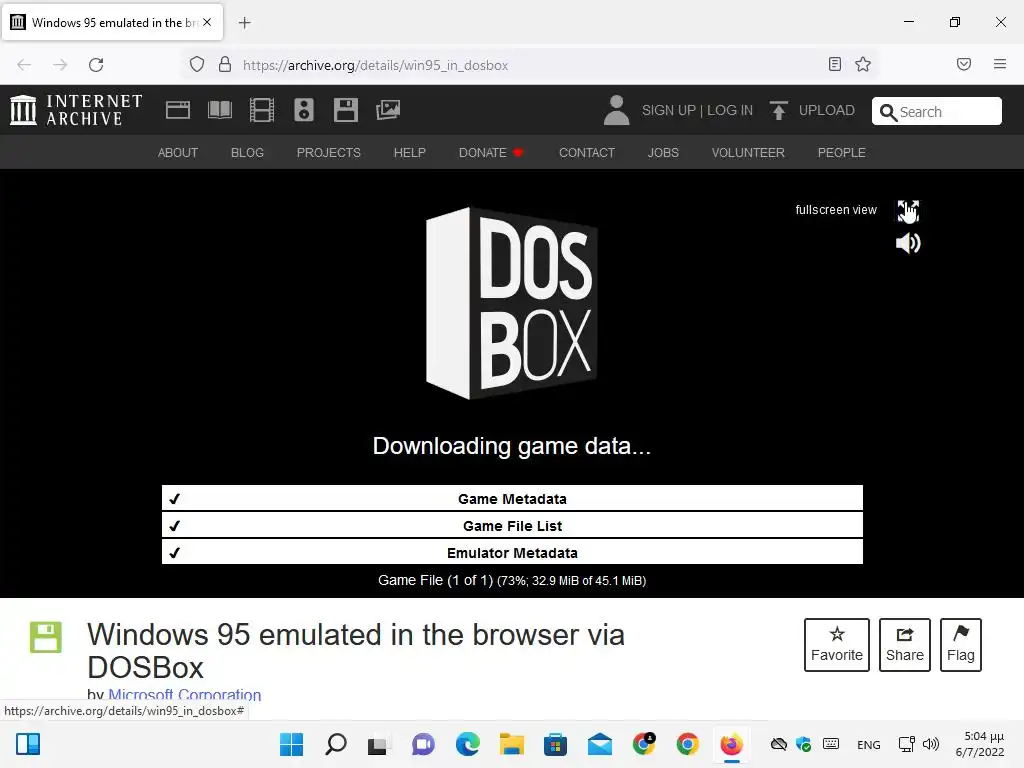Open the Web (Wayback) icon
Viewport: 1024px width, 768px height.
click(178, 110)
